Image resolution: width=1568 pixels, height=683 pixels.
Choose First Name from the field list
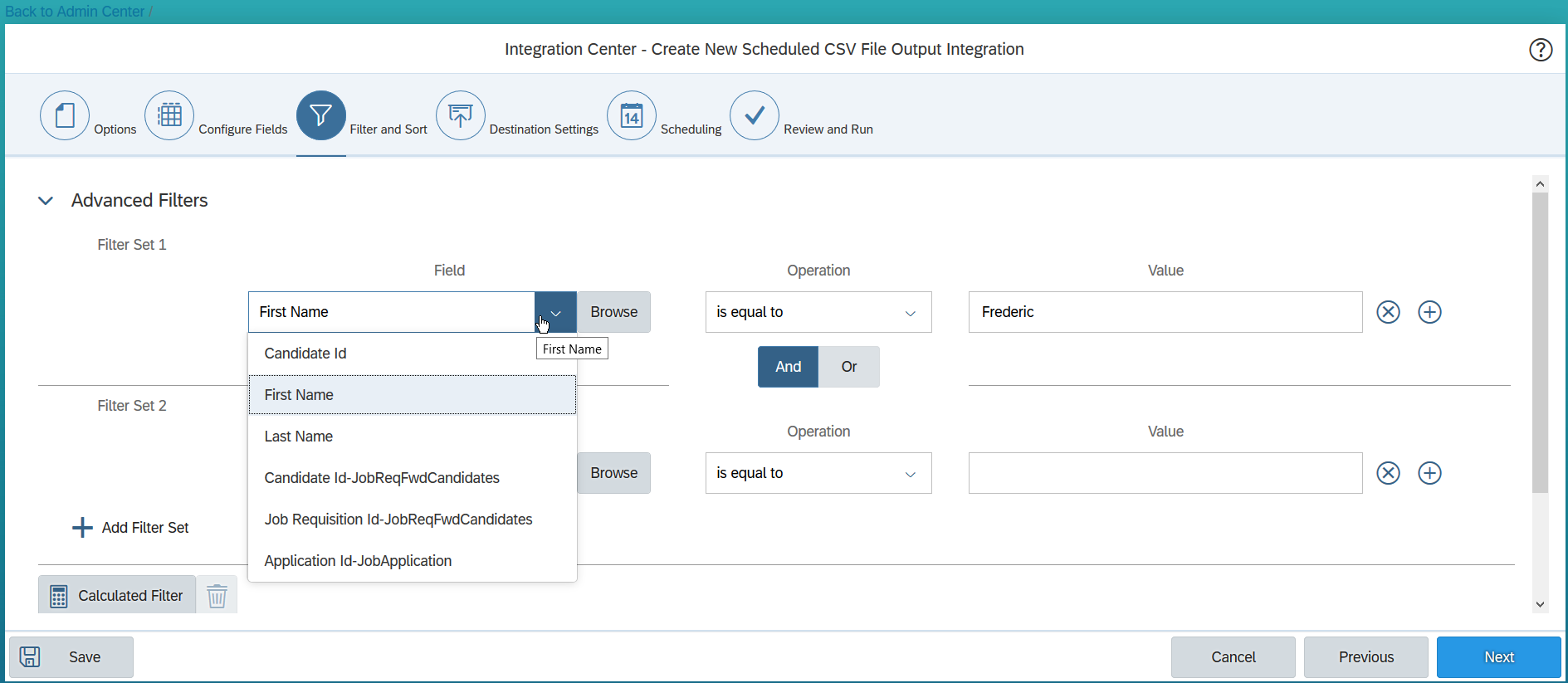(413, 395)
